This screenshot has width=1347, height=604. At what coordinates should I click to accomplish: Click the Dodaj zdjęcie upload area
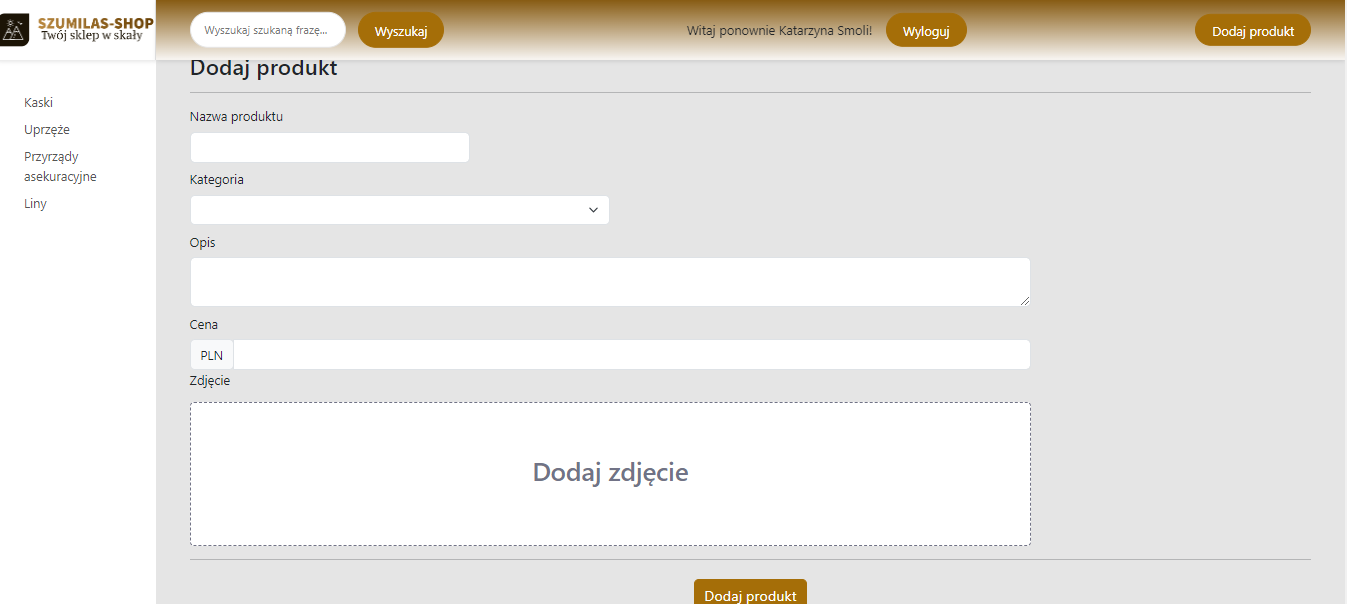click(x=610, y=473)
